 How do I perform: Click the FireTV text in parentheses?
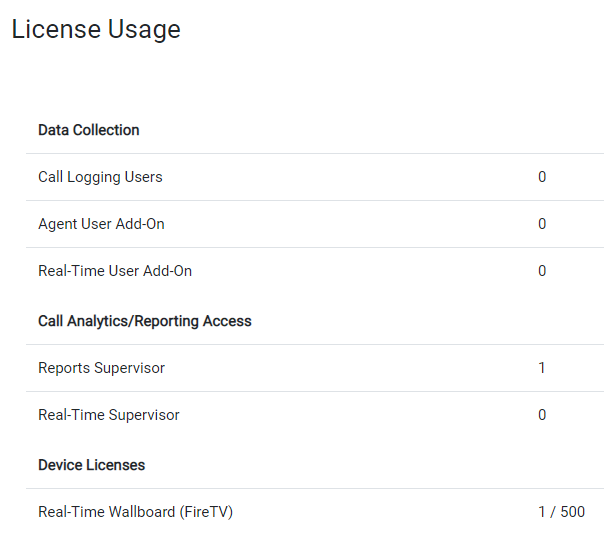point(206,512)
